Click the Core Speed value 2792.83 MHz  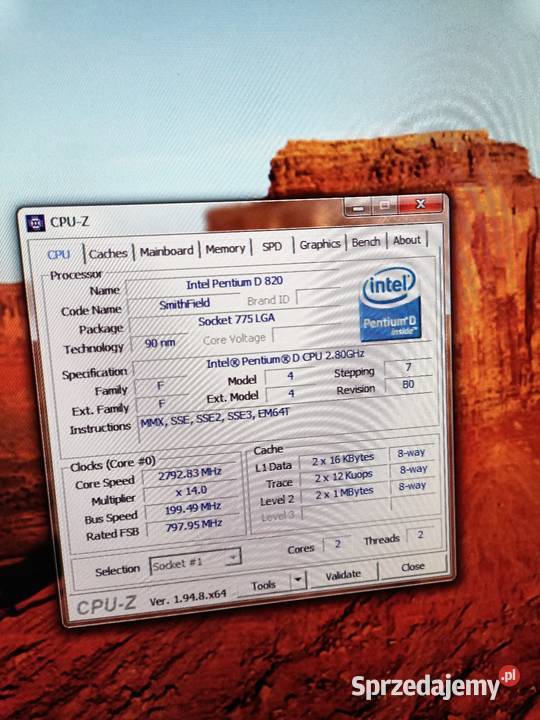point(190,474)
